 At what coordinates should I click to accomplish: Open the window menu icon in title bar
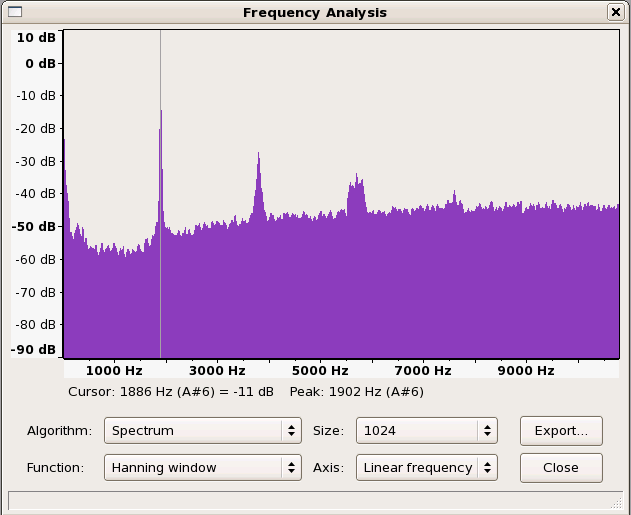click(14, 12)
